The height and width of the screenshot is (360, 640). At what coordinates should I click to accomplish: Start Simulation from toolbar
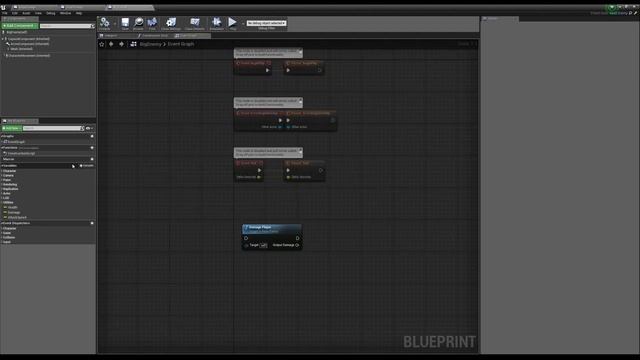[x=217, y=23]
